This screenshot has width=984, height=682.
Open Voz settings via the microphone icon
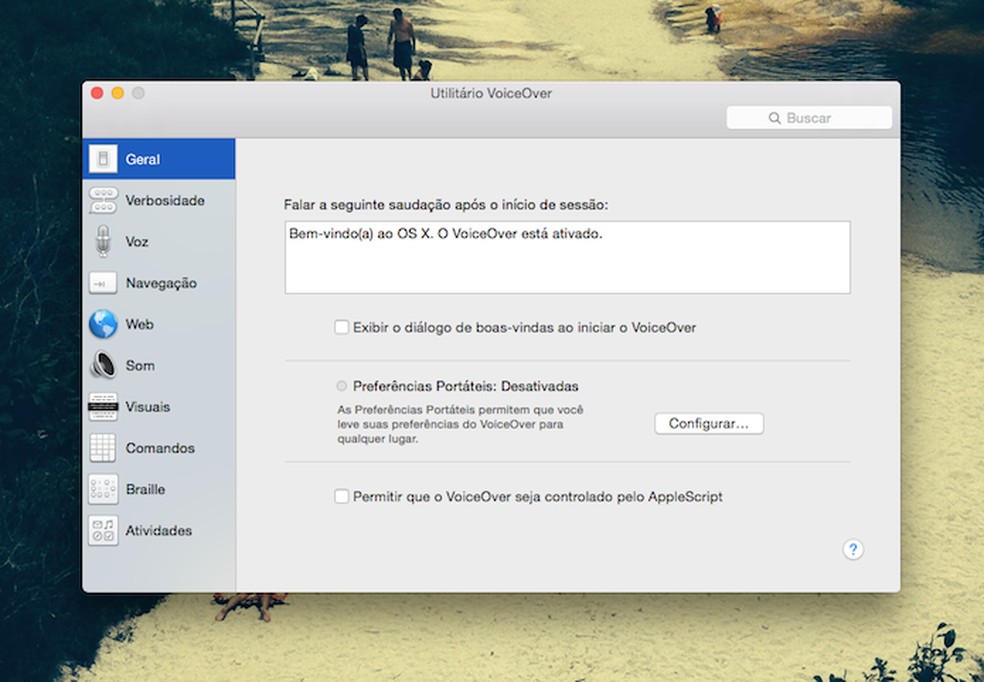[x=102, y=241]
